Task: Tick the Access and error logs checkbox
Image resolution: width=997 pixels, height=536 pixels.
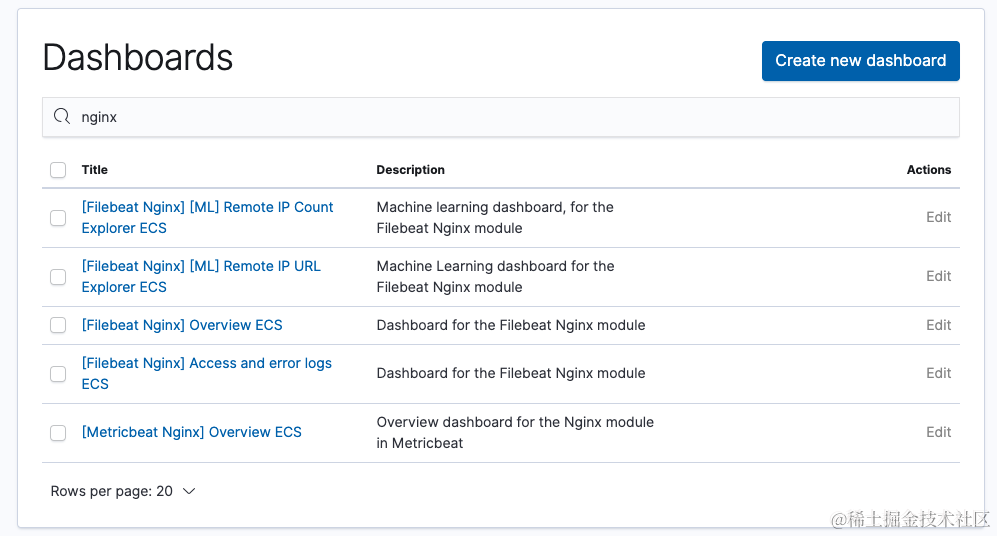Action: pyautogui.click(x=58, y=374)
